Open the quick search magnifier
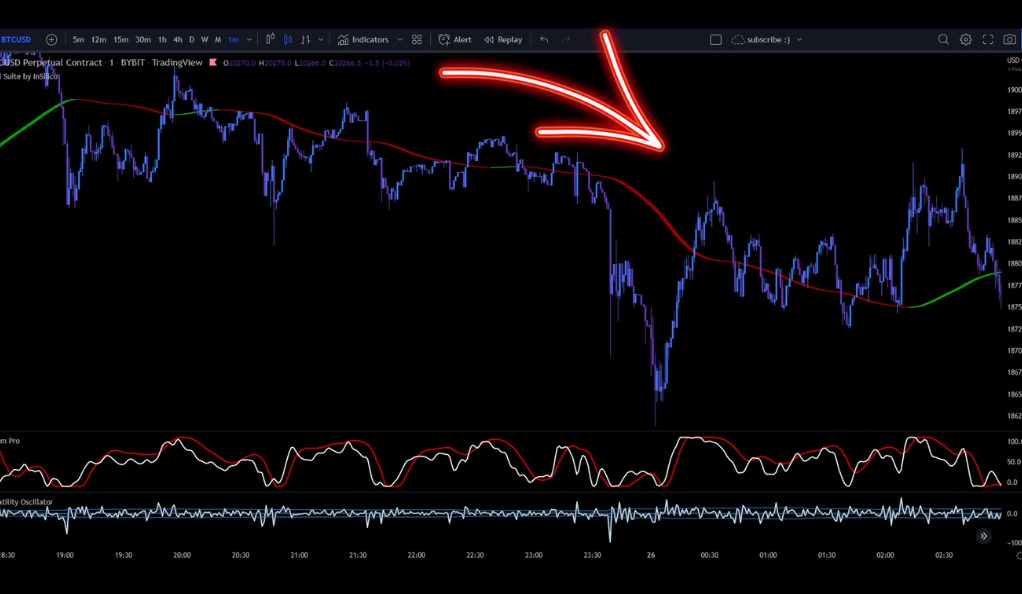Screen dimensions: 1022x594 pos(943,40)
